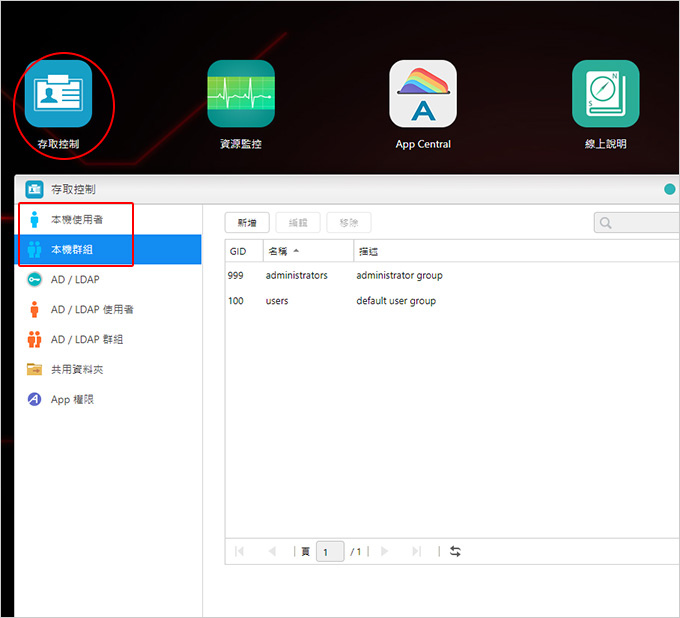Viewport: 680px width, 618px height.
Task: Open the 存取控制 desktop app icon
Action: 58,94
